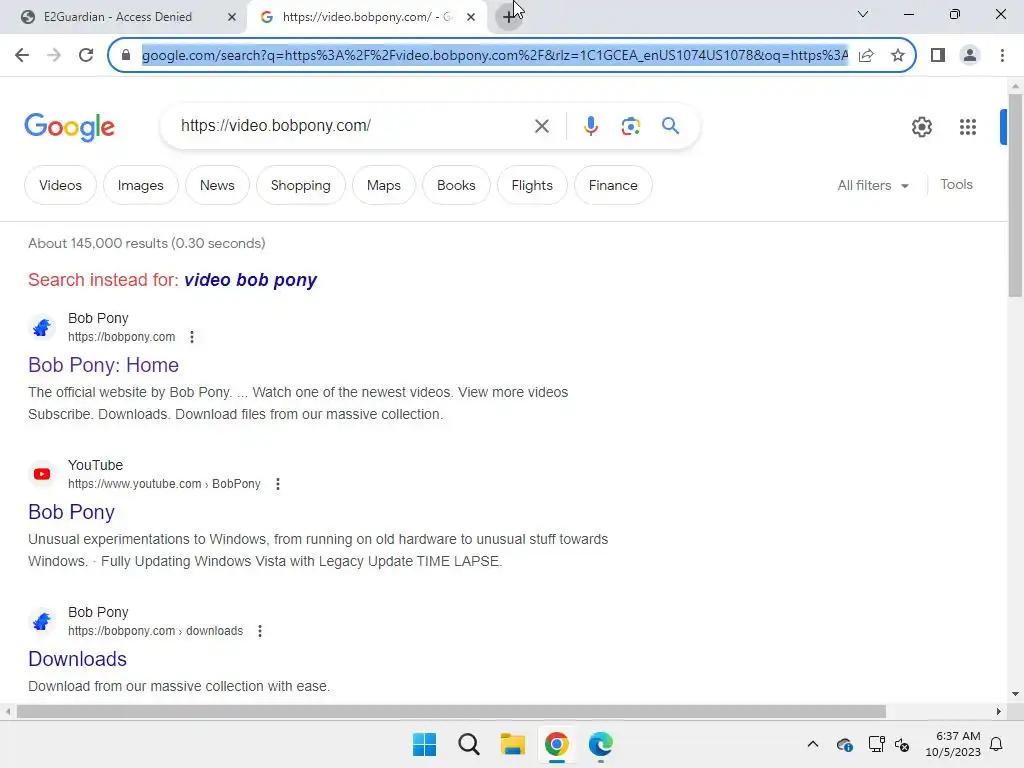Switch to Flights results
1024x768 pixels.
tap(532, 185)
